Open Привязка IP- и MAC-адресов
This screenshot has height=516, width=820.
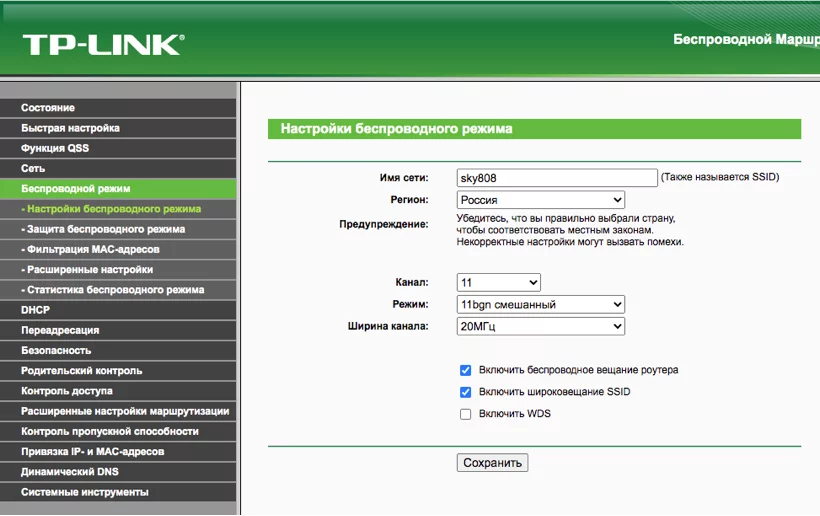[x=118, y=452]
